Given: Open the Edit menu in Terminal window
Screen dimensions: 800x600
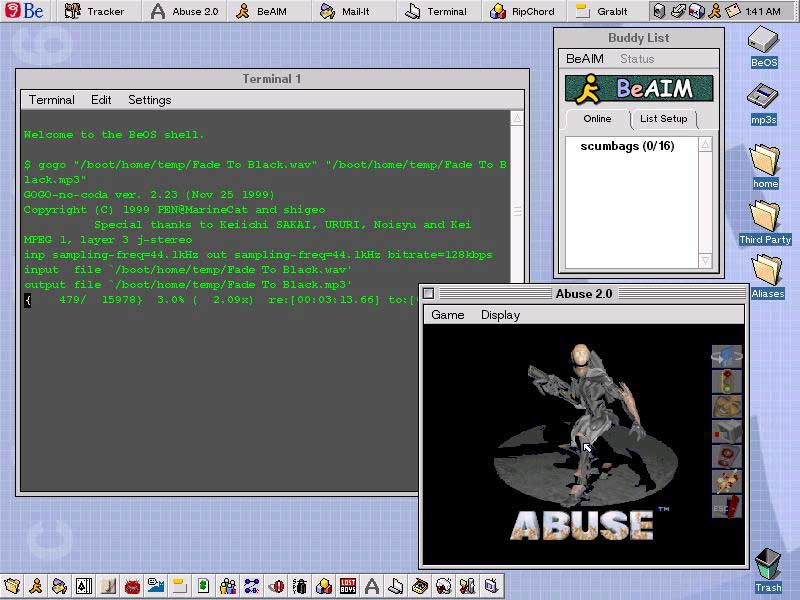Looking at the screenshot, I should (x=101, y=100).
